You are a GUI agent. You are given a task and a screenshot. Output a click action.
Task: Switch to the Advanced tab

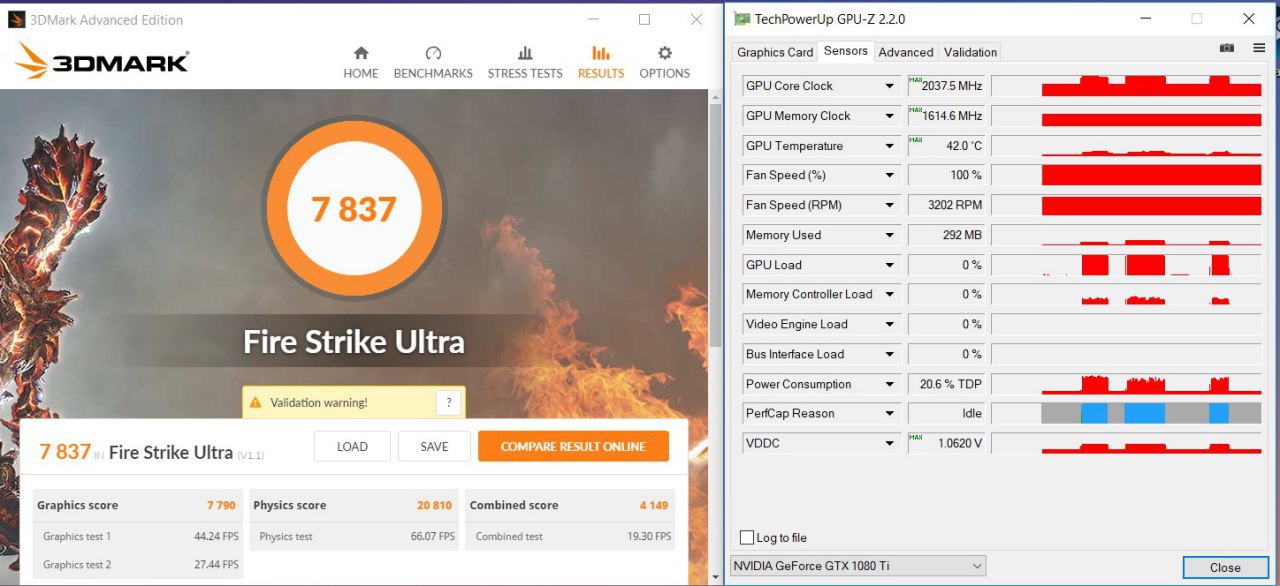906,52
